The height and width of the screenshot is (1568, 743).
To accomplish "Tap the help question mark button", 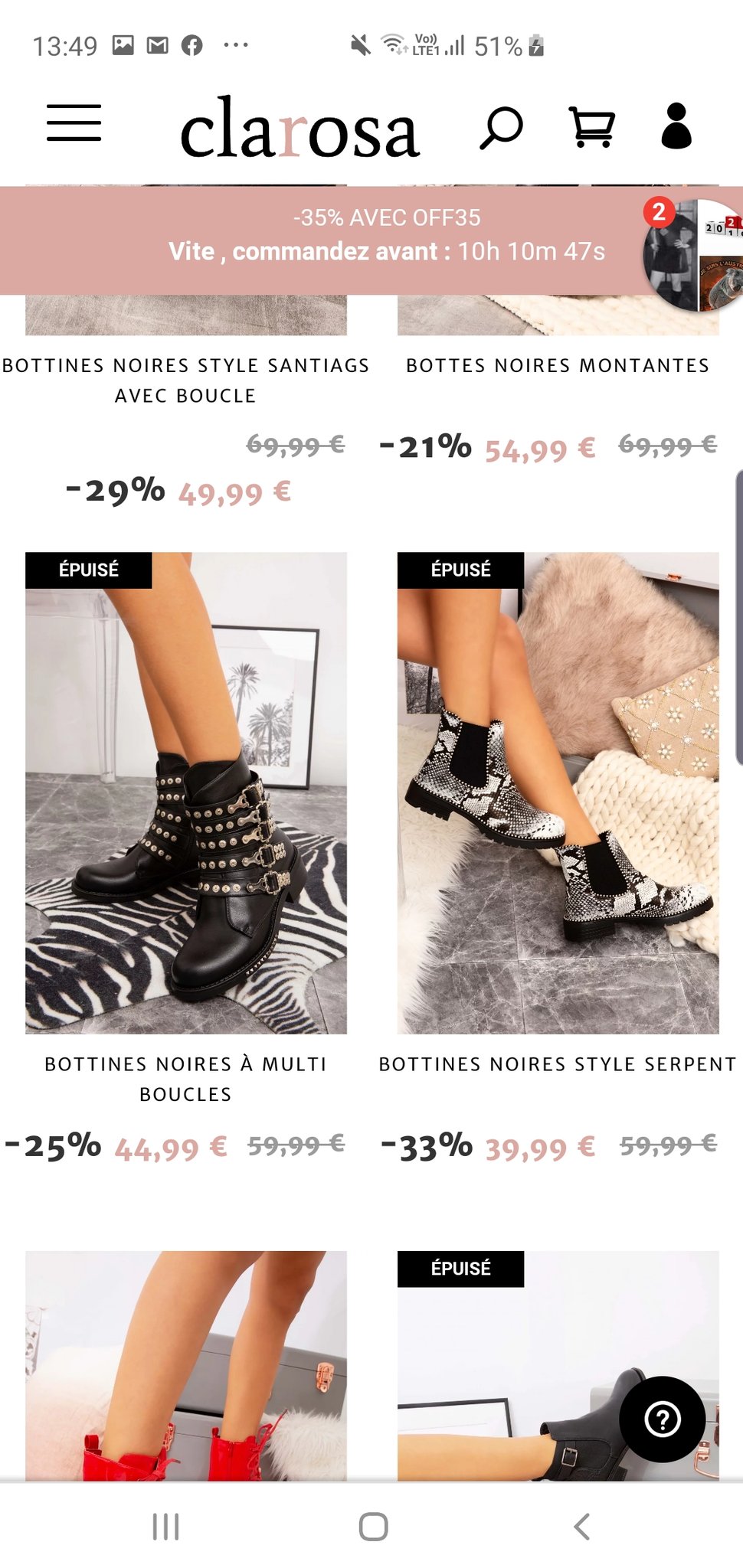I will (x=663, y=1419).
